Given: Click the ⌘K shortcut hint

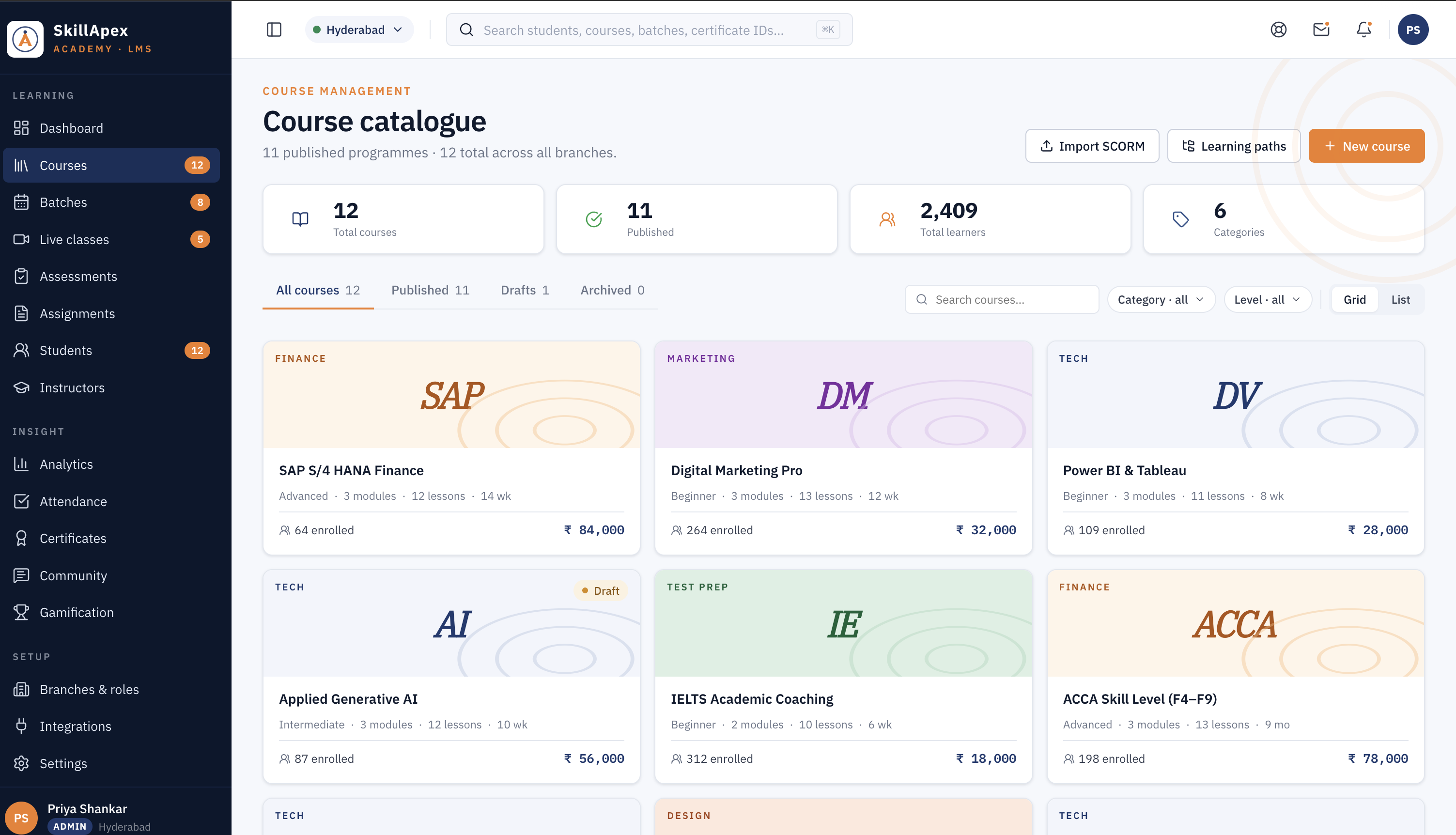Looking at the screenshot, I should click(x=828, y=30).
